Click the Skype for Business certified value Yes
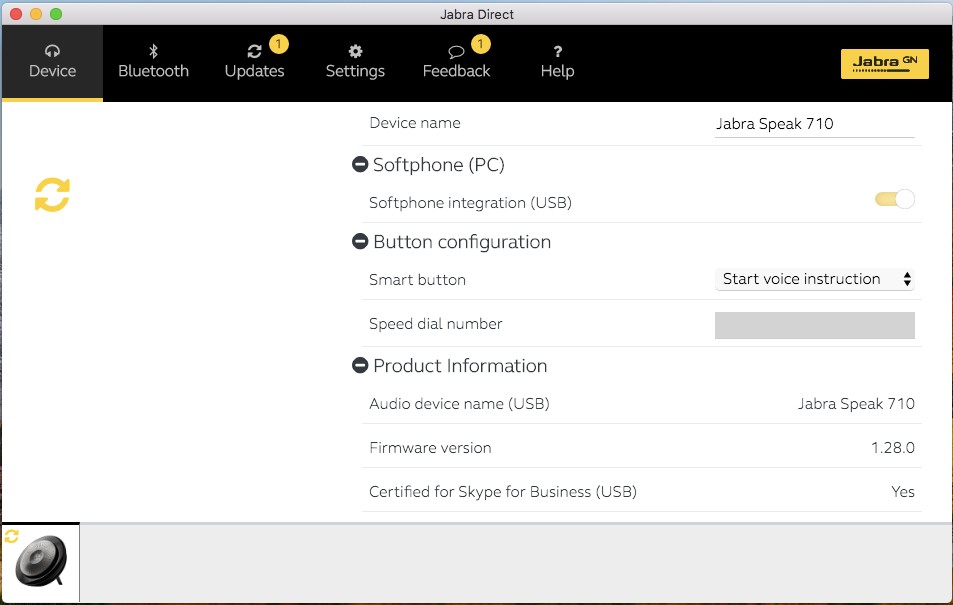The width and height of the screenshot is (953, 605). [x=903, y=492]
